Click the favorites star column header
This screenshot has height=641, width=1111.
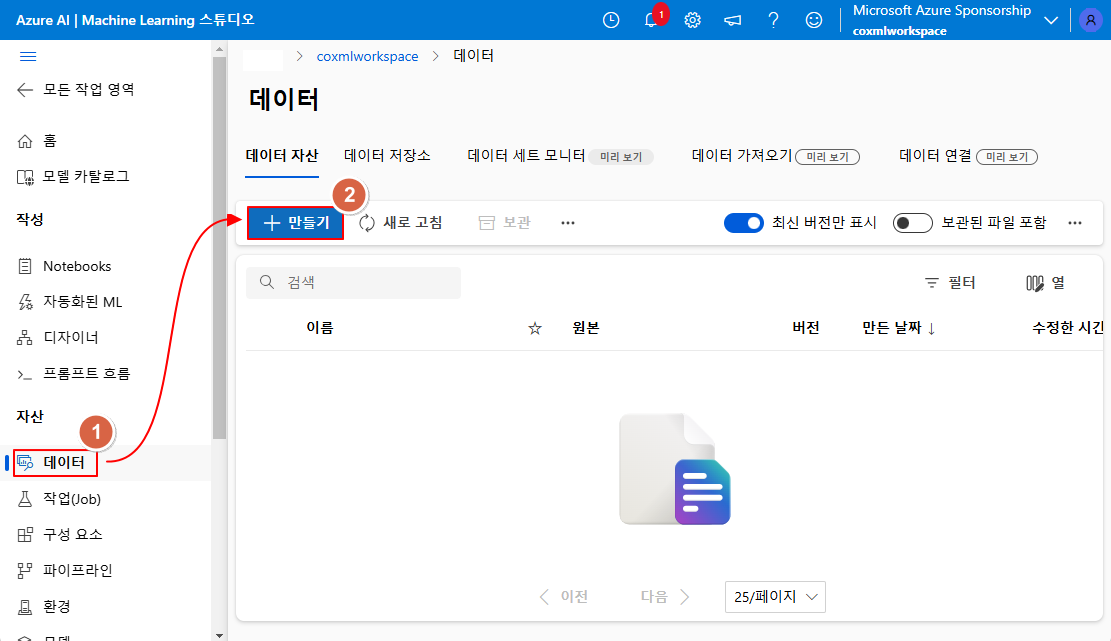click(535, 328)
